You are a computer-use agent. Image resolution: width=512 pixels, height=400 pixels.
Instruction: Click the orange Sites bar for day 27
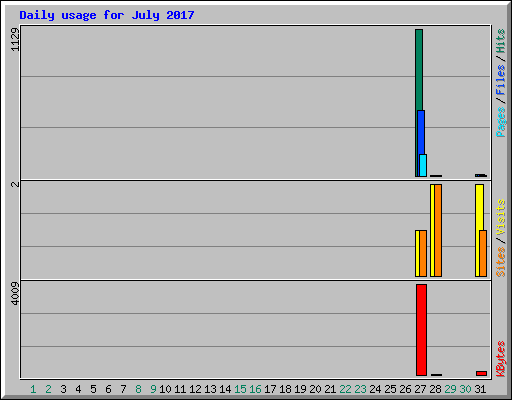coord(423,253)
